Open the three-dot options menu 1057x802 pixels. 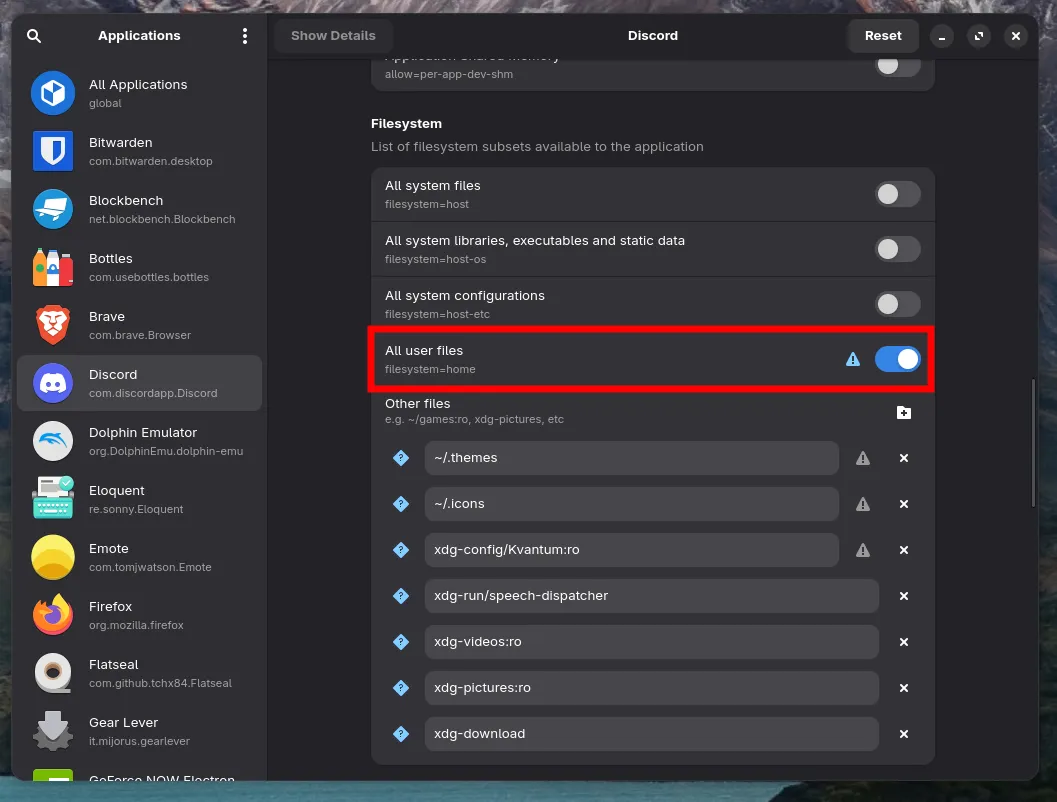tap(244, 35)
